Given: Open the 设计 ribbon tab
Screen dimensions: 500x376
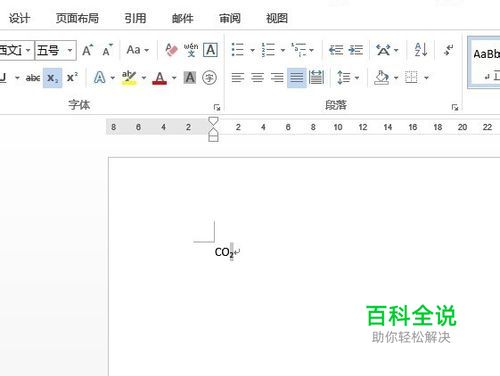Looking at the screenshot, I should click(x=19, y=18).
